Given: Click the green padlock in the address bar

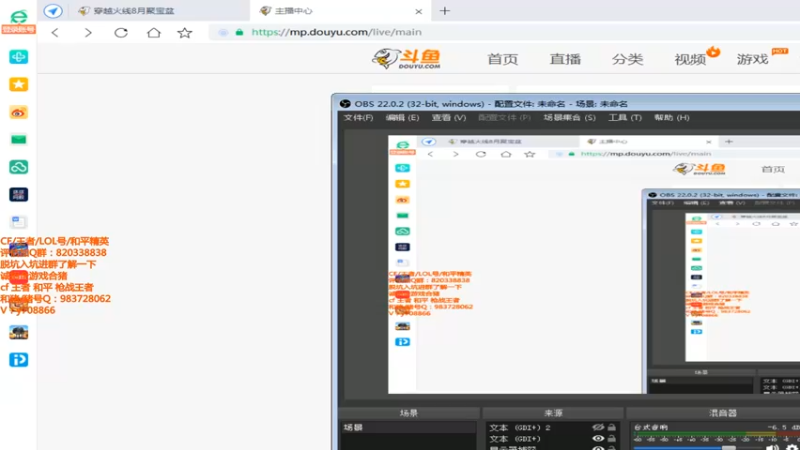Looking at the screenshot, I should (239, 32).
